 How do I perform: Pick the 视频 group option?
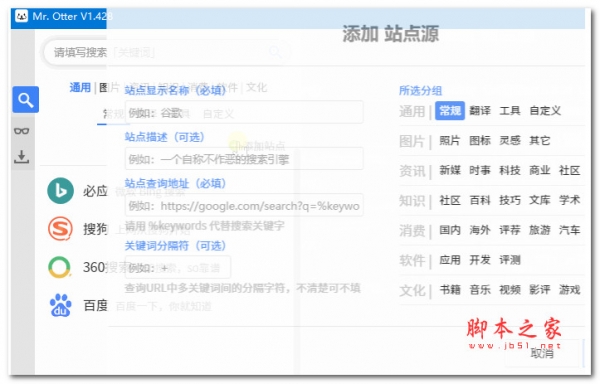click(510, 290)
